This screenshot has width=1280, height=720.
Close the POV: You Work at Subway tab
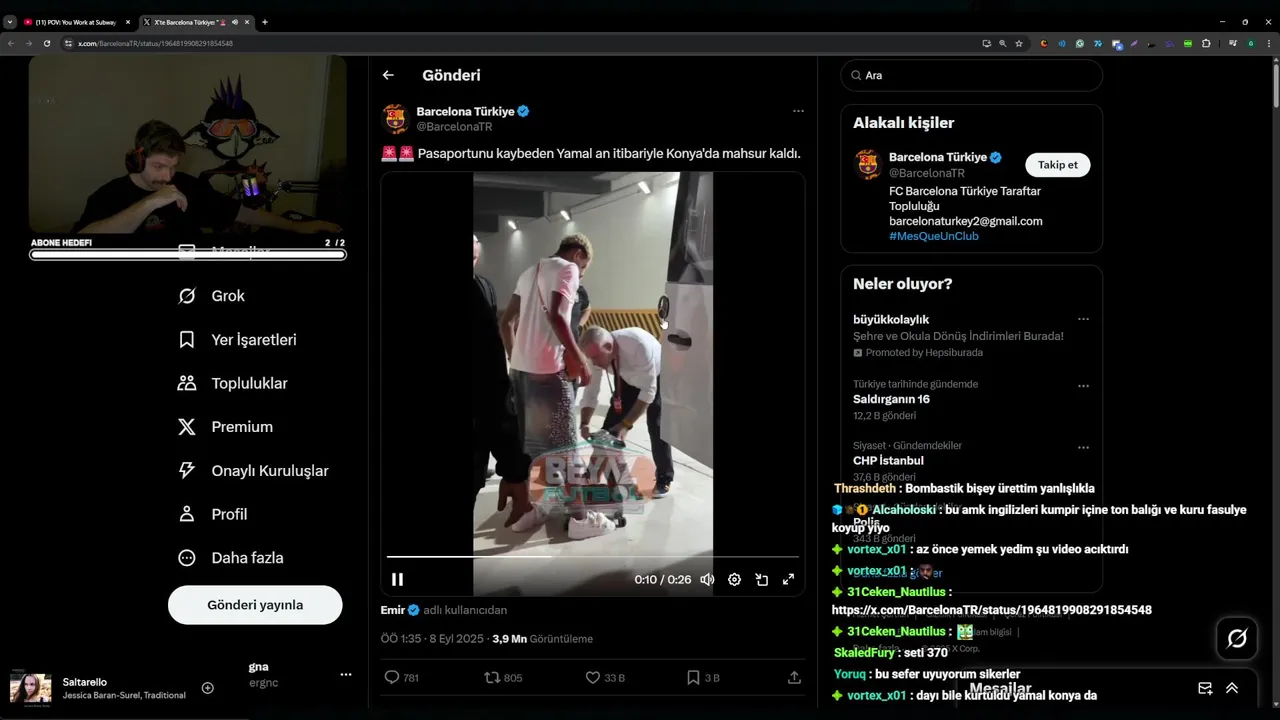tap(127, 22)
